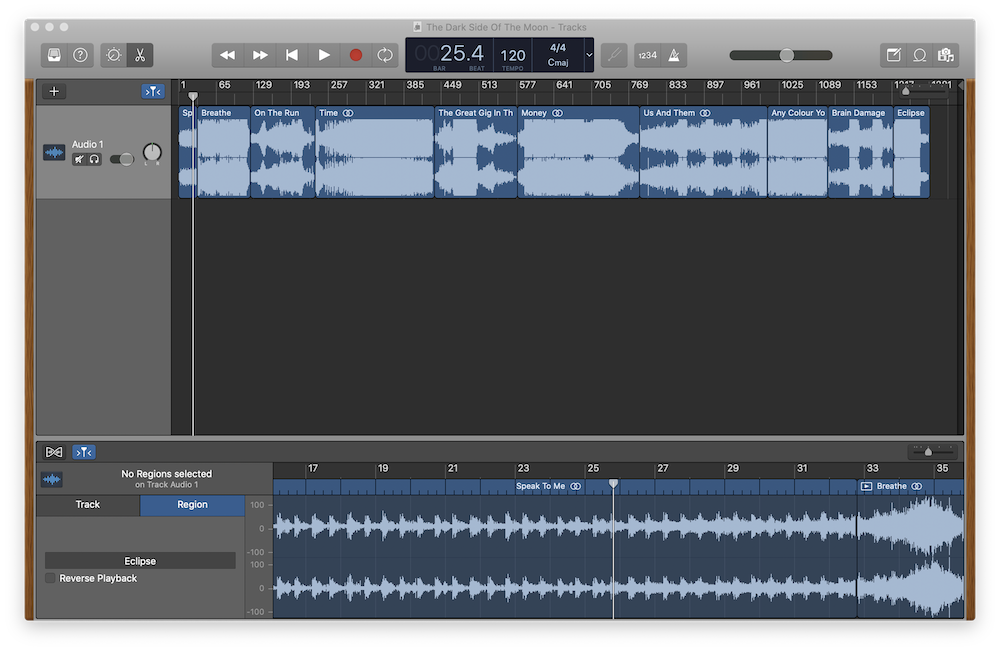Select the Eclipse region in tracks area
1000x651 pixels.
[911, 152]
